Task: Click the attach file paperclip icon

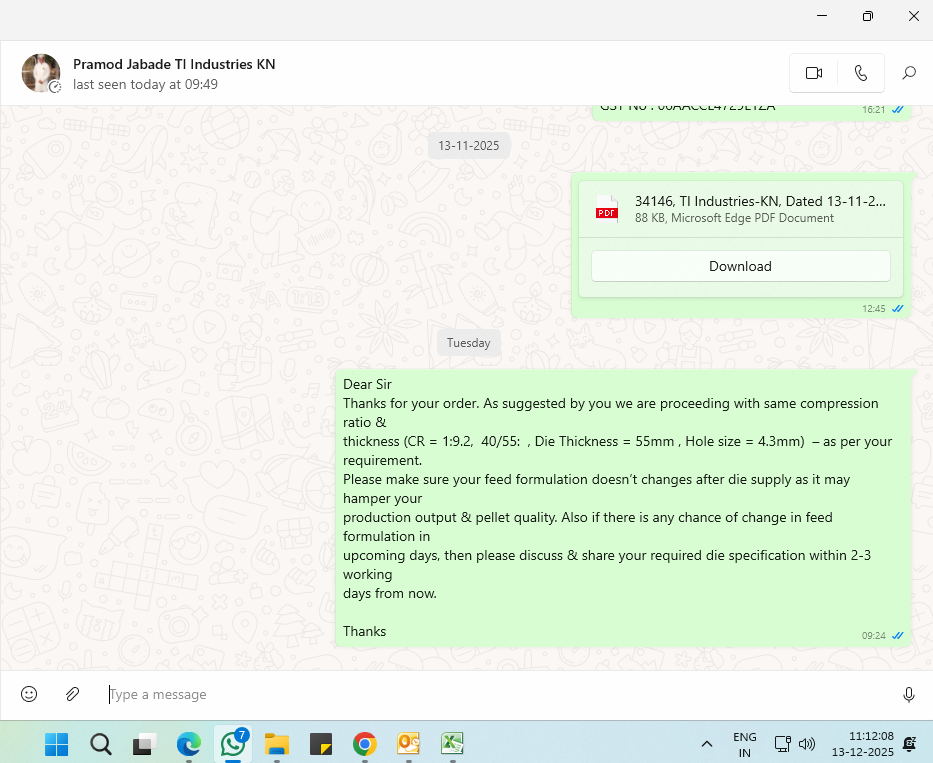Action: tap(72, 694)
